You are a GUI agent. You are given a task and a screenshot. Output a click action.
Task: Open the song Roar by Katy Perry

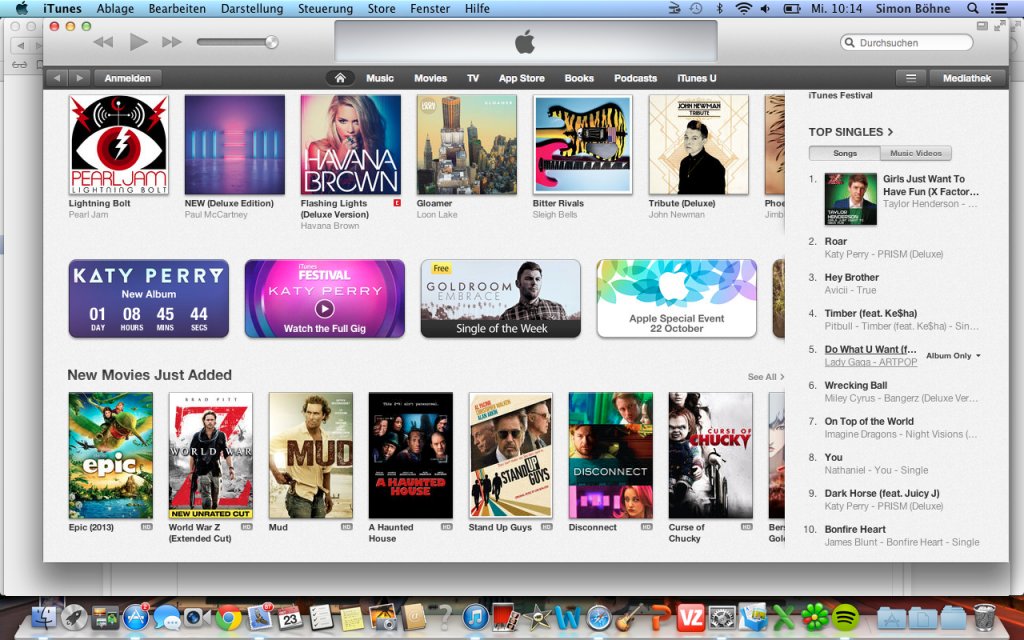click(x=835, y=241)
